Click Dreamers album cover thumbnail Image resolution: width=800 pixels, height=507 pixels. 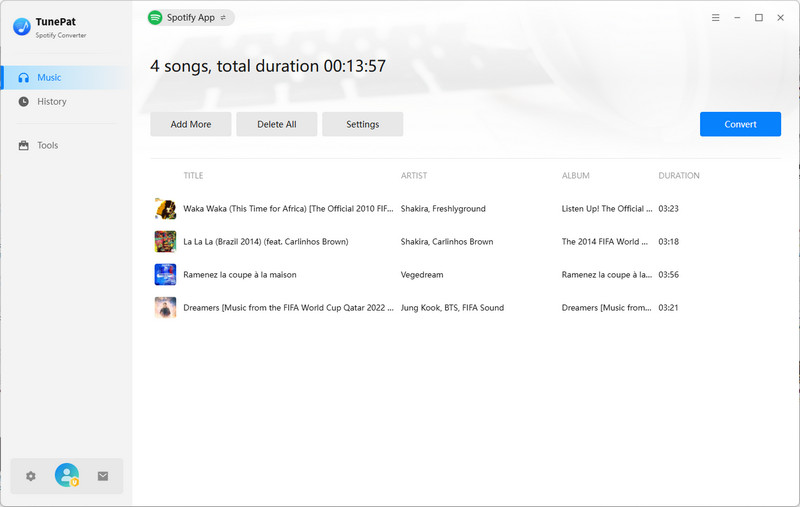click(x=165, y=308)
